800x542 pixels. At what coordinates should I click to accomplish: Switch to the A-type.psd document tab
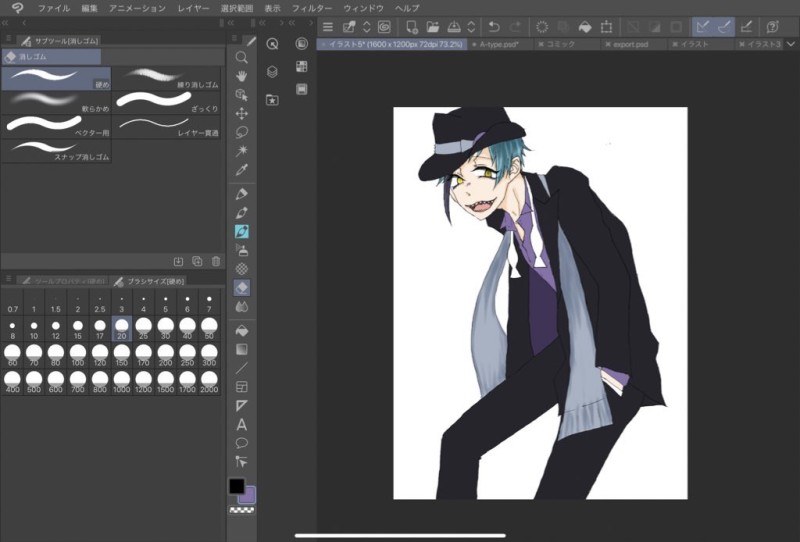(500, 45)
